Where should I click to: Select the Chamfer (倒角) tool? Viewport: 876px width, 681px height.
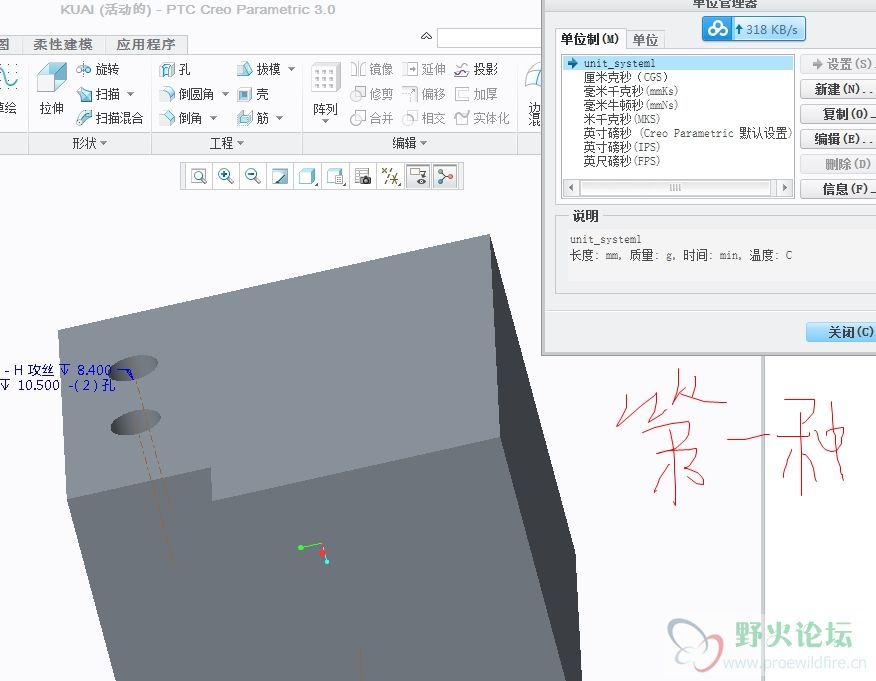[182, 118]
